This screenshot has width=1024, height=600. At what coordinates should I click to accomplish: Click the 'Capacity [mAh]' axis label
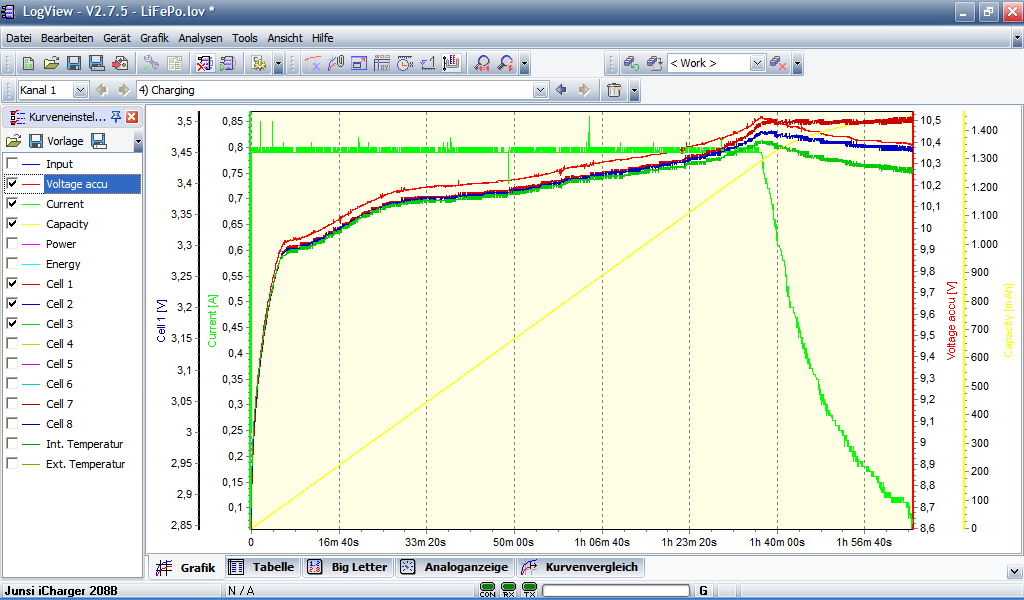[x=1008, y=320]
